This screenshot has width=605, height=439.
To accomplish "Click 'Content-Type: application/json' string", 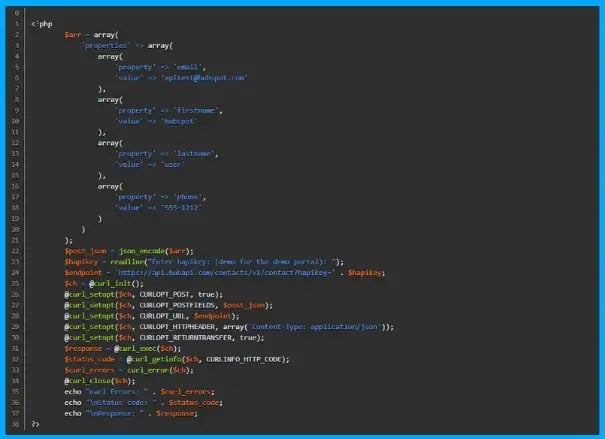I will 315,327.
